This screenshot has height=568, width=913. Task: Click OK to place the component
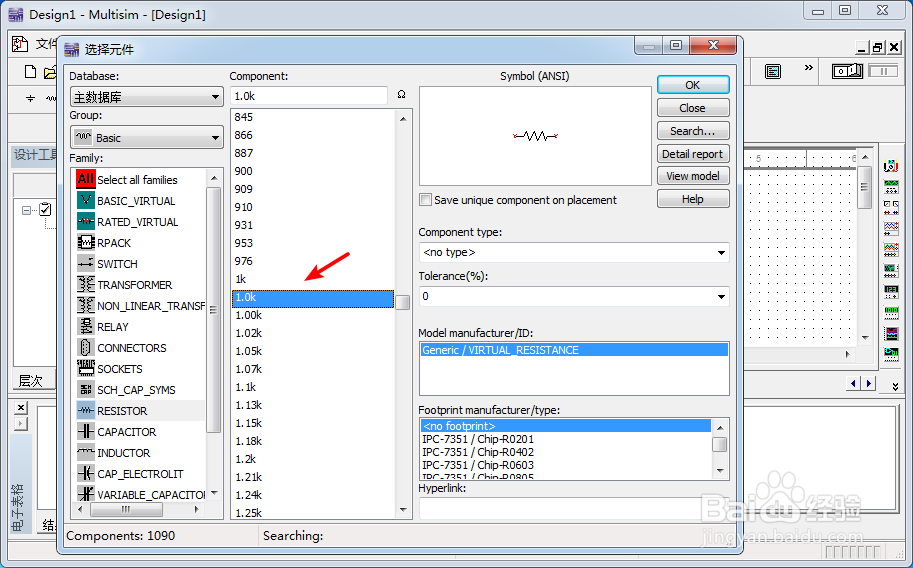pyautogui.click(x=692, y=84)
